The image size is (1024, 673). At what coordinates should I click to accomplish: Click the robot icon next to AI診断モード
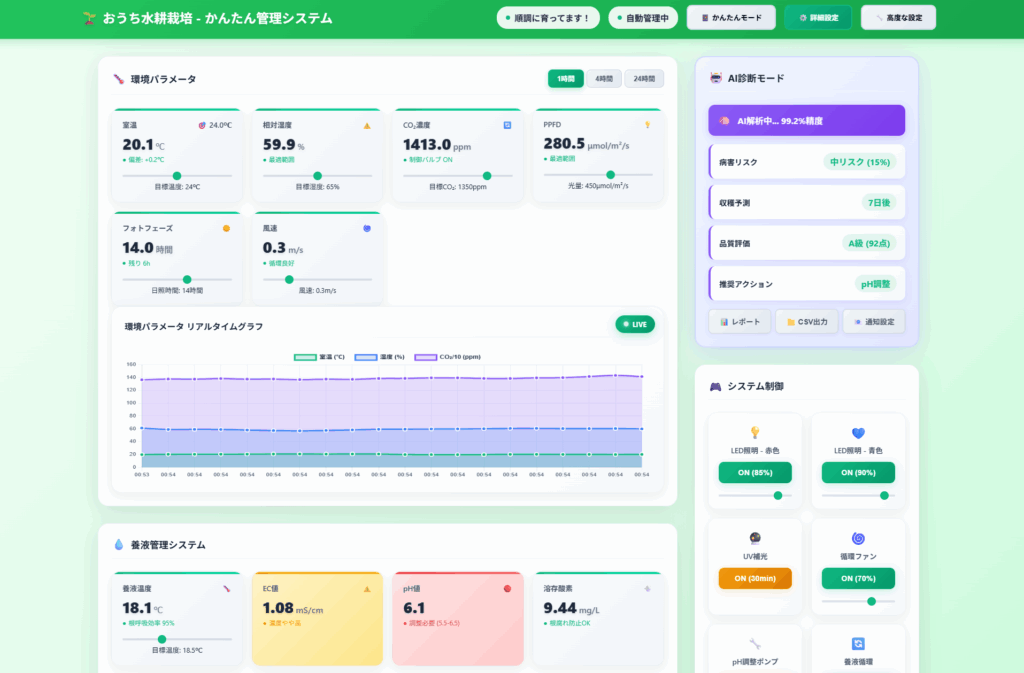click(715, 78)
